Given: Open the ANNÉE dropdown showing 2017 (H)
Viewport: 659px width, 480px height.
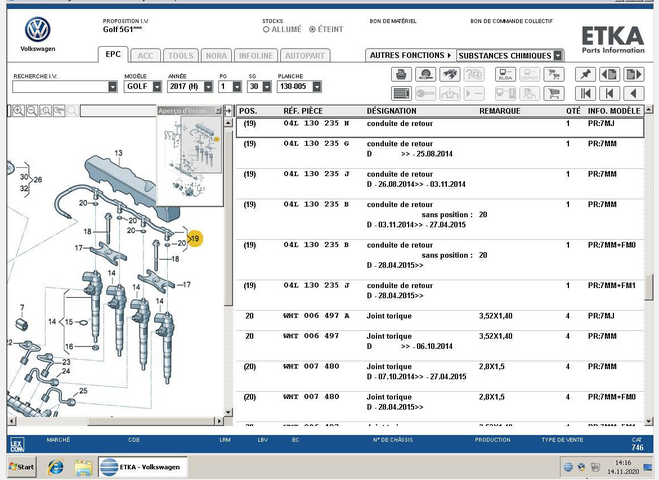Looking at the screenshot, I should 208,87.
